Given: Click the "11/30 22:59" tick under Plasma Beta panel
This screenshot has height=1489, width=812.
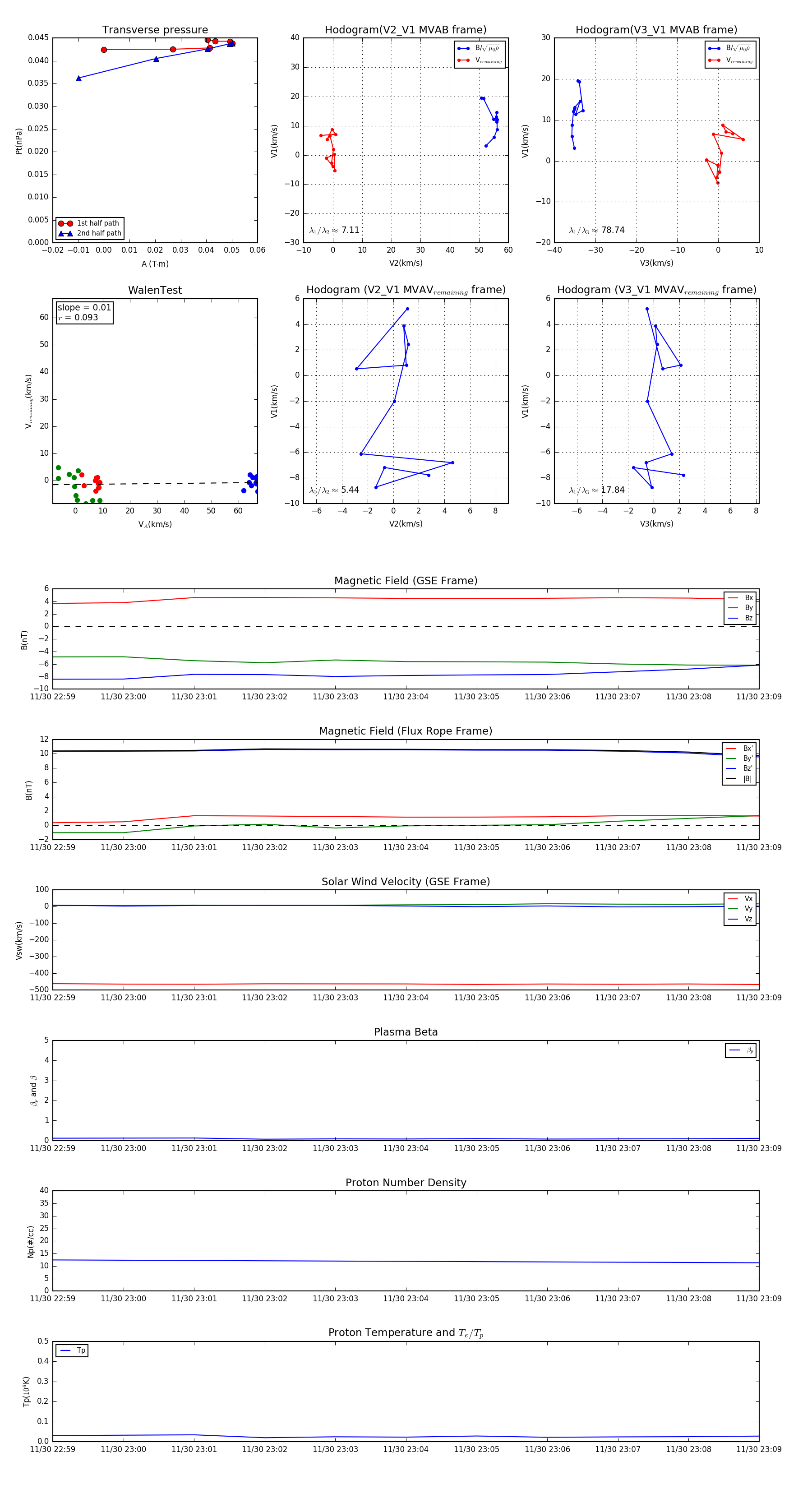Looking at the screenshot, I should click(53, 1148).
